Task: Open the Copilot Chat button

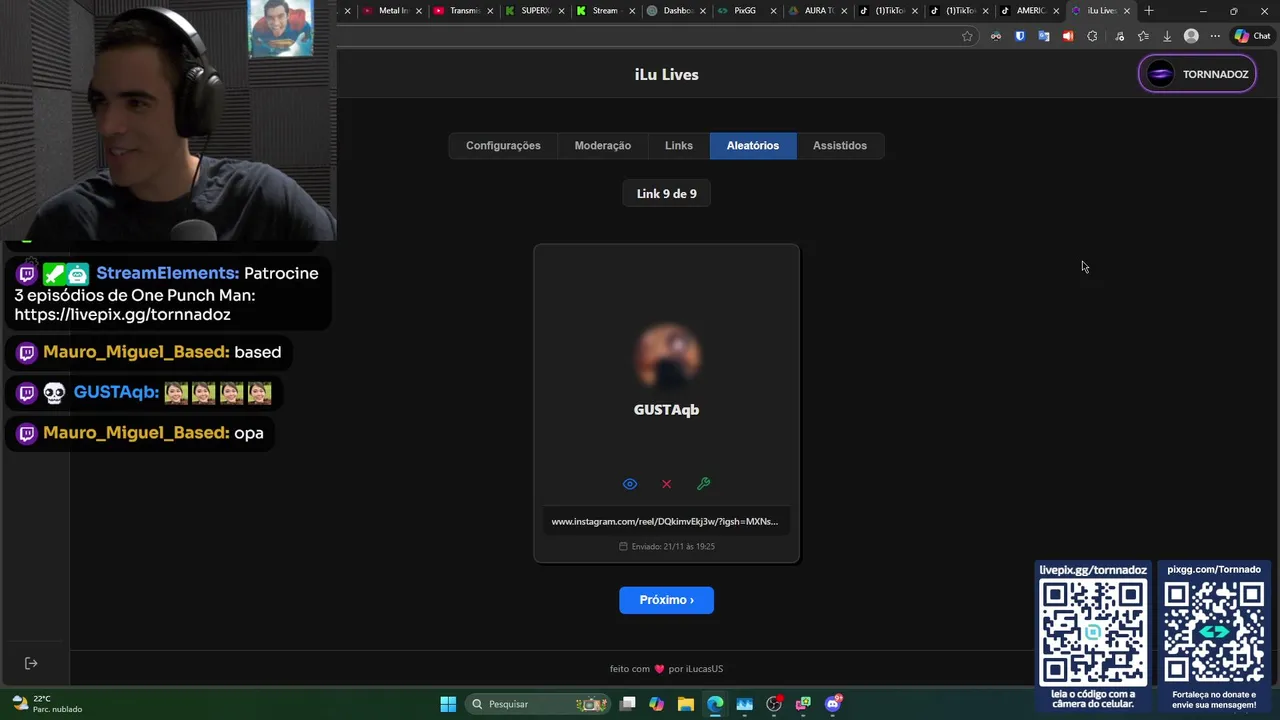Action: coord(1252,36)
